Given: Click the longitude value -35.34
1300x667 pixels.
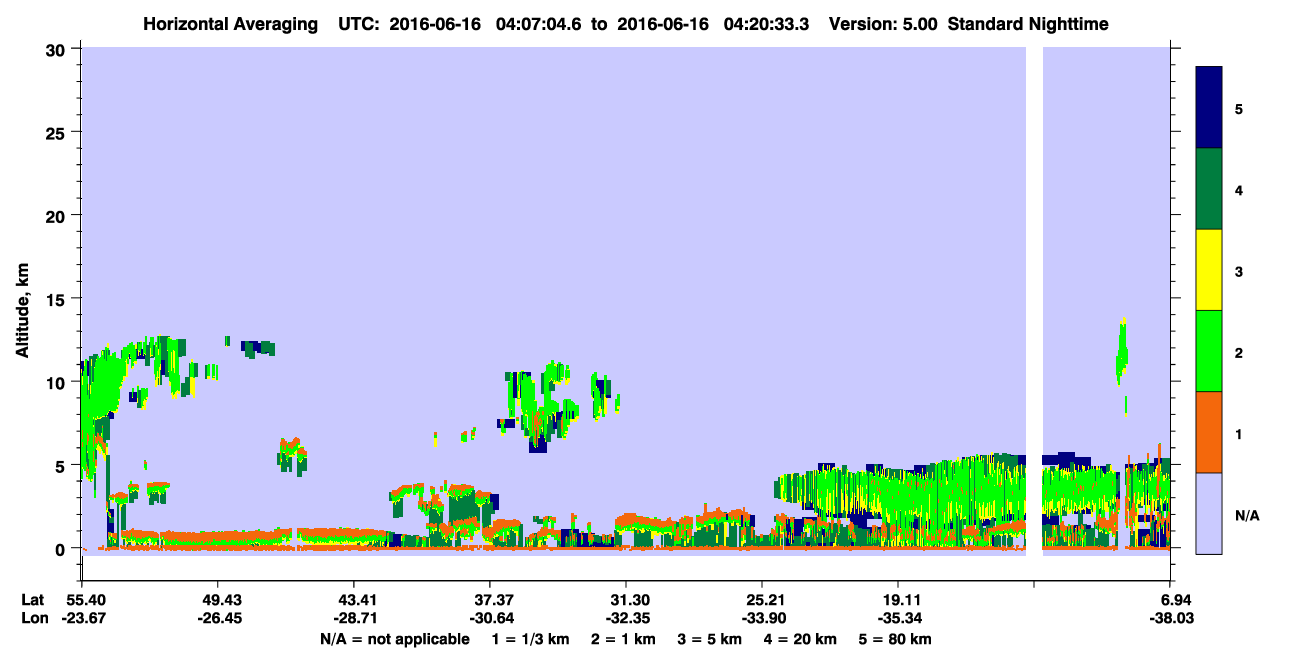Looking at the screenshot, I should (x=898, y=618).
